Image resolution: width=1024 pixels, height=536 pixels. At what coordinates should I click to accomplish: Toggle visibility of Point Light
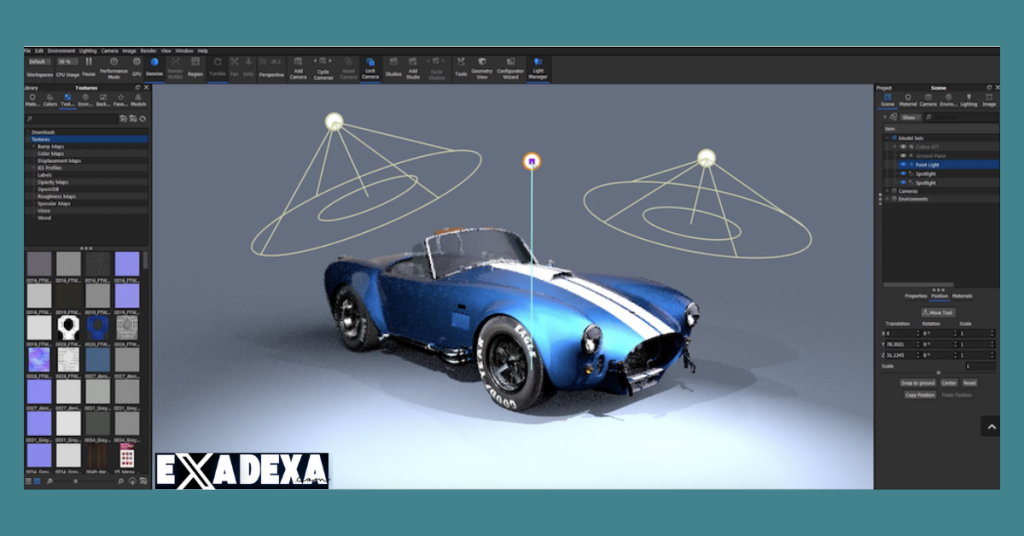(x=903, y=165)
